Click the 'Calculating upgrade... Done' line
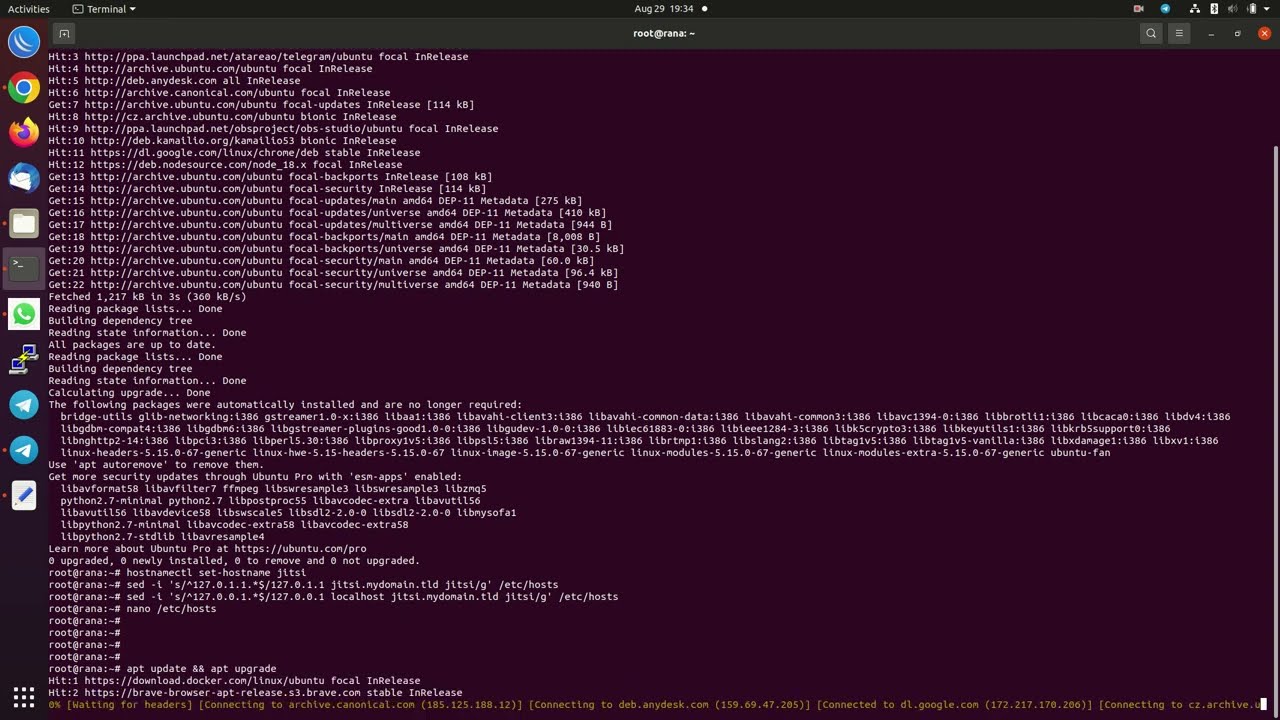Viewport: 1280px width, 720px height. 129,393
